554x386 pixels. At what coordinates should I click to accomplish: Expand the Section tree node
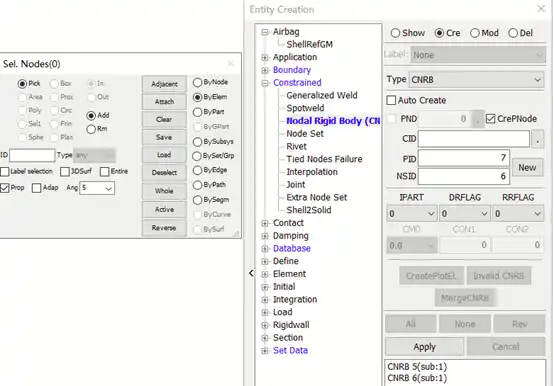click(x=265, y=338)
